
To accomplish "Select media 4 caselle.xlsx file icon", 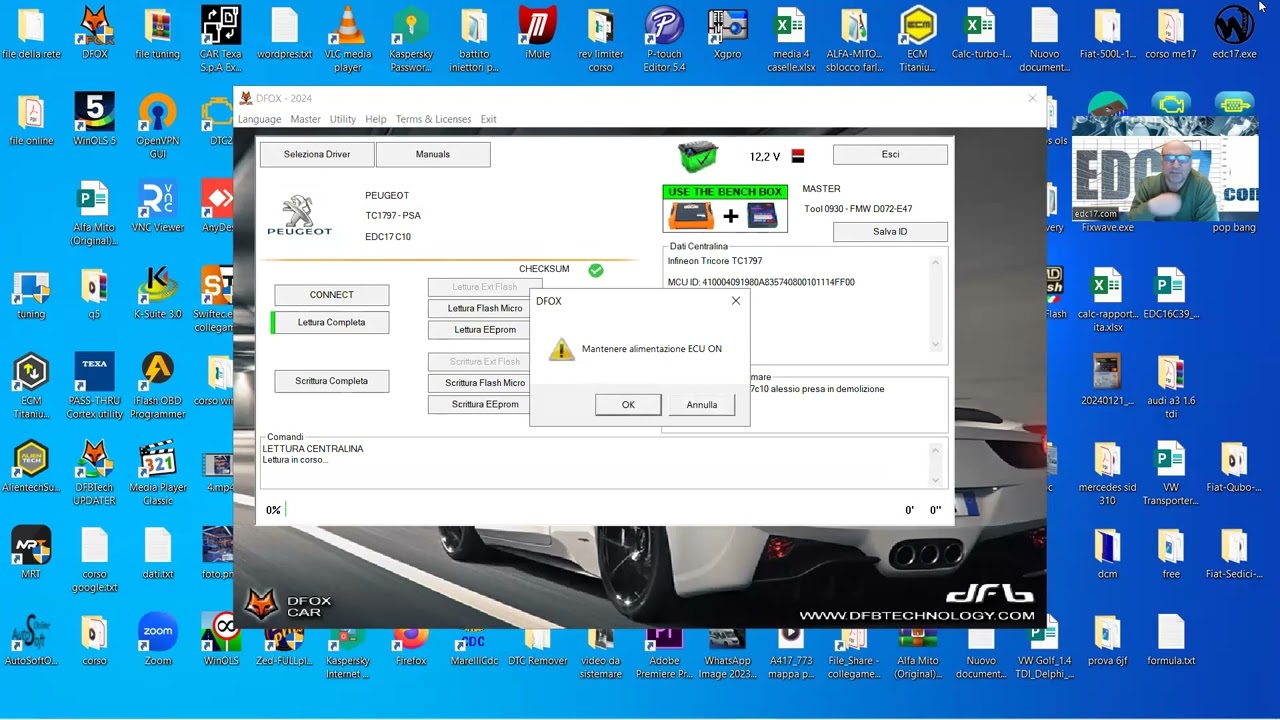I will [x=791, y=40].
